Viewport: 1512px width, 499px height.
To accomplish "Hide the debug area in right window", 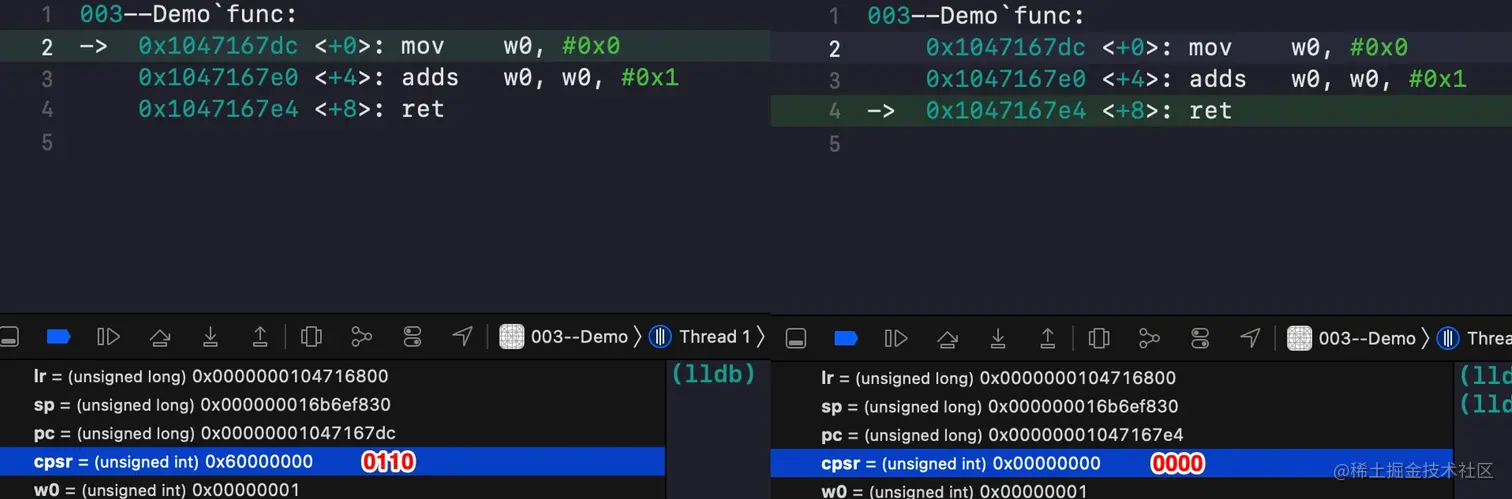I will coord(796,338).
